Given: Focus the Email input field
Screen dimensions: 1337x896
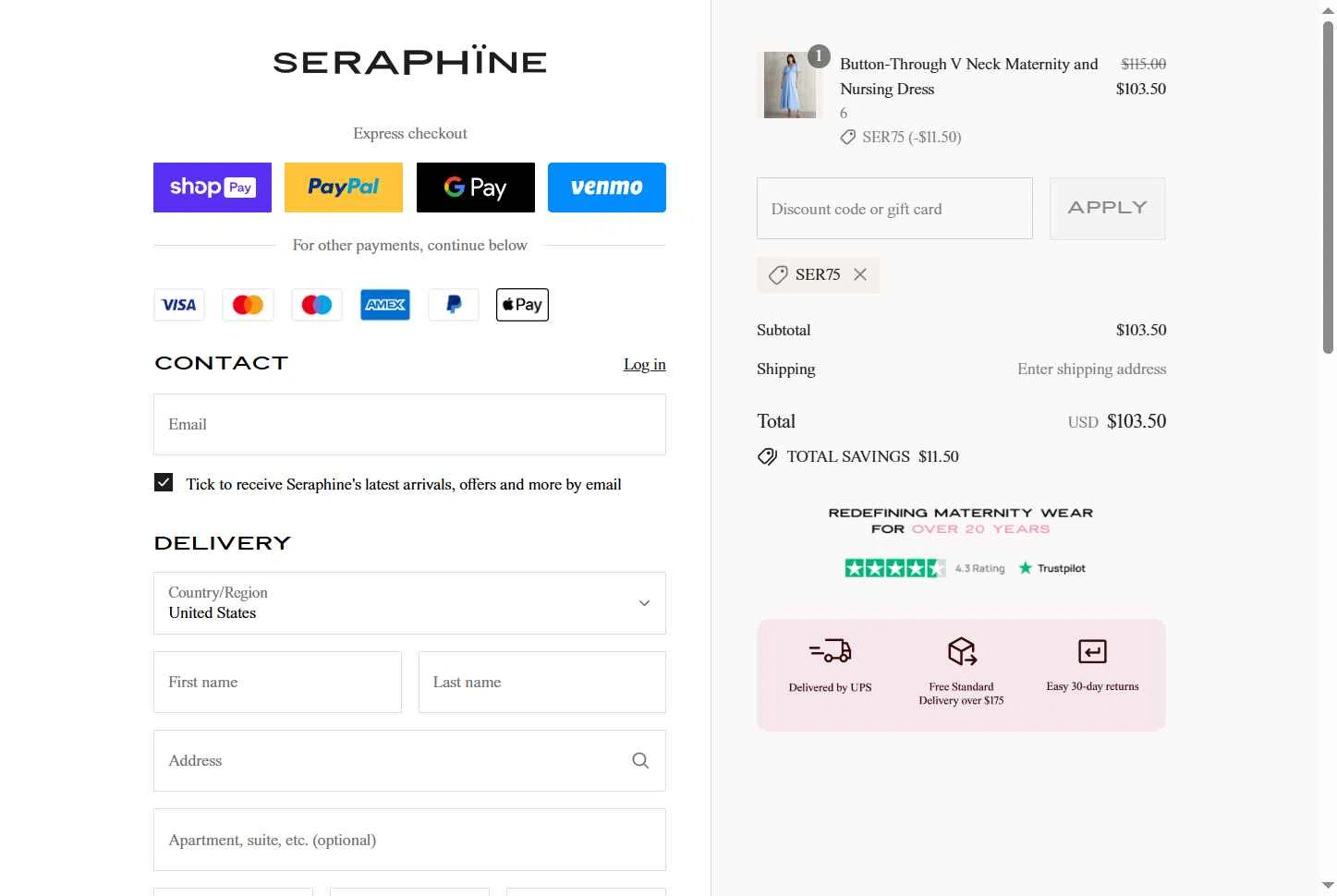Looking at the screenshot, I should pyautogui.click(x=409, y=425).
